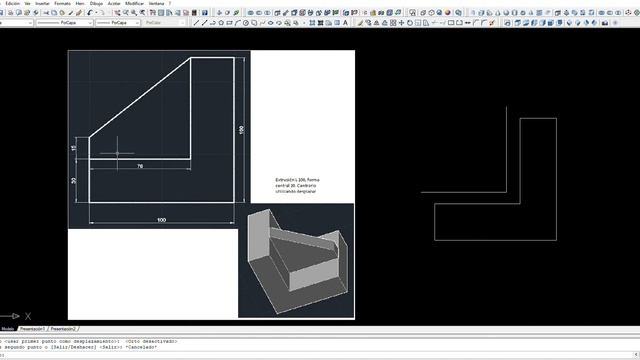This screenshot has height=360, width=640.
Task: Select the Hatch tool
Action: [312, 23]
